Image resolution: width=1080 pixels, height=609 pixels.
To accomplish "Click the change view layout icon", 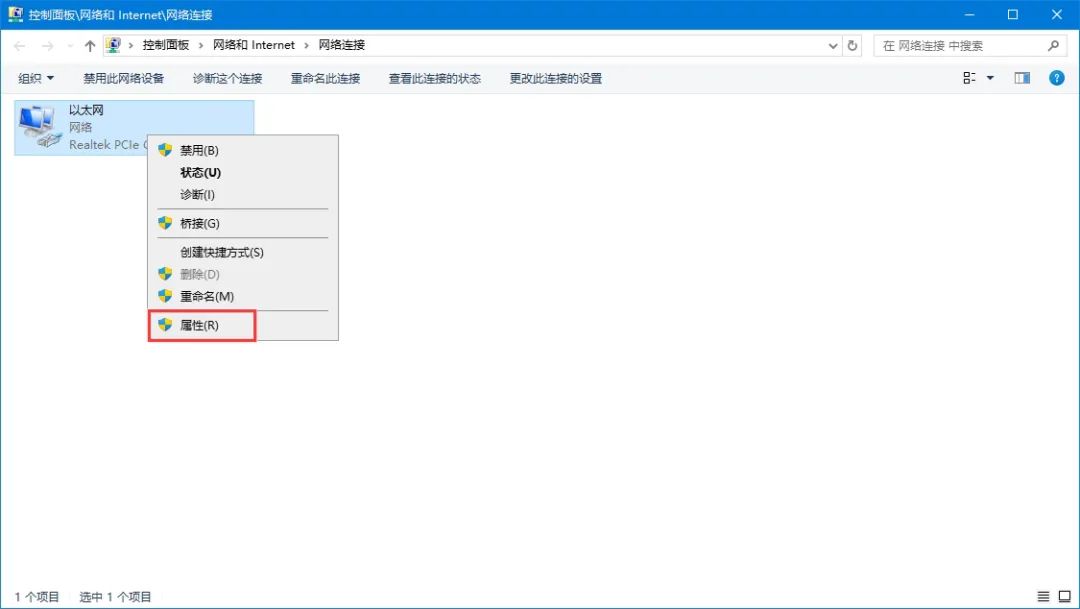I will (x=969, y=78).
